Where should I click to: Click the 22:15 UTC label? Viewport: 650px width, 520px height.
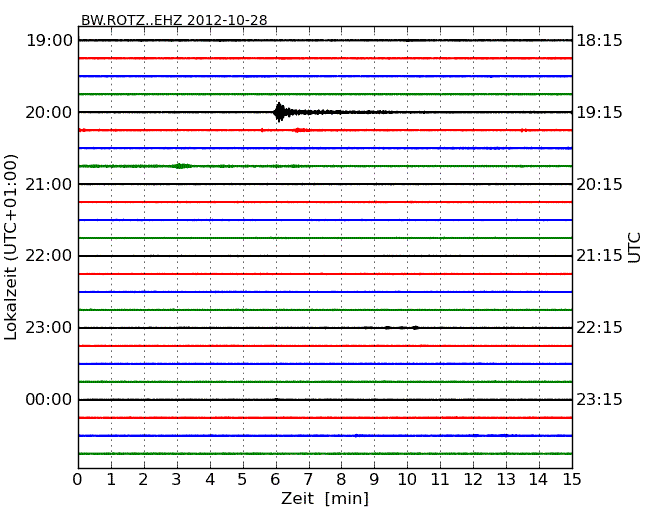599,328
